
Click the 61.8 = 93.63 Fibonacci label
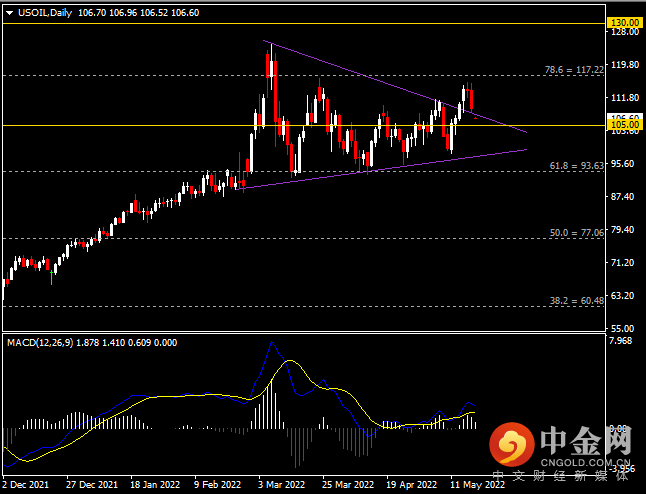(575, 166)
